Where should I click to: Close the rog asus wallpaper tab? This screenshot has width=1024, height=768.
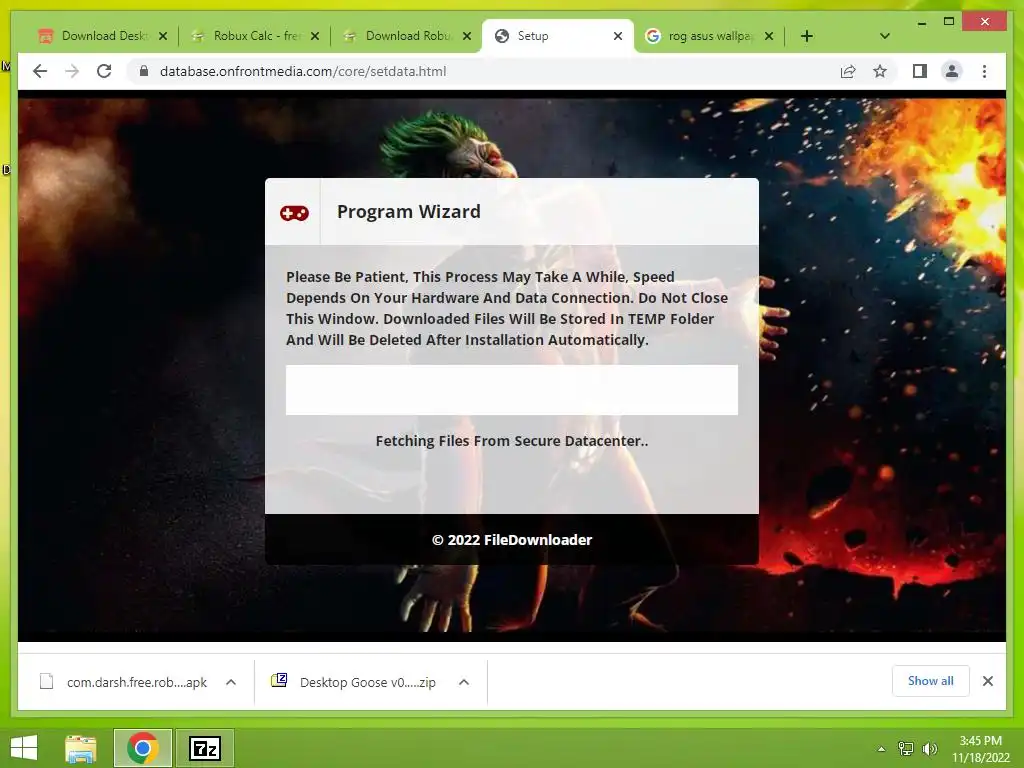[x=769, y=36]
